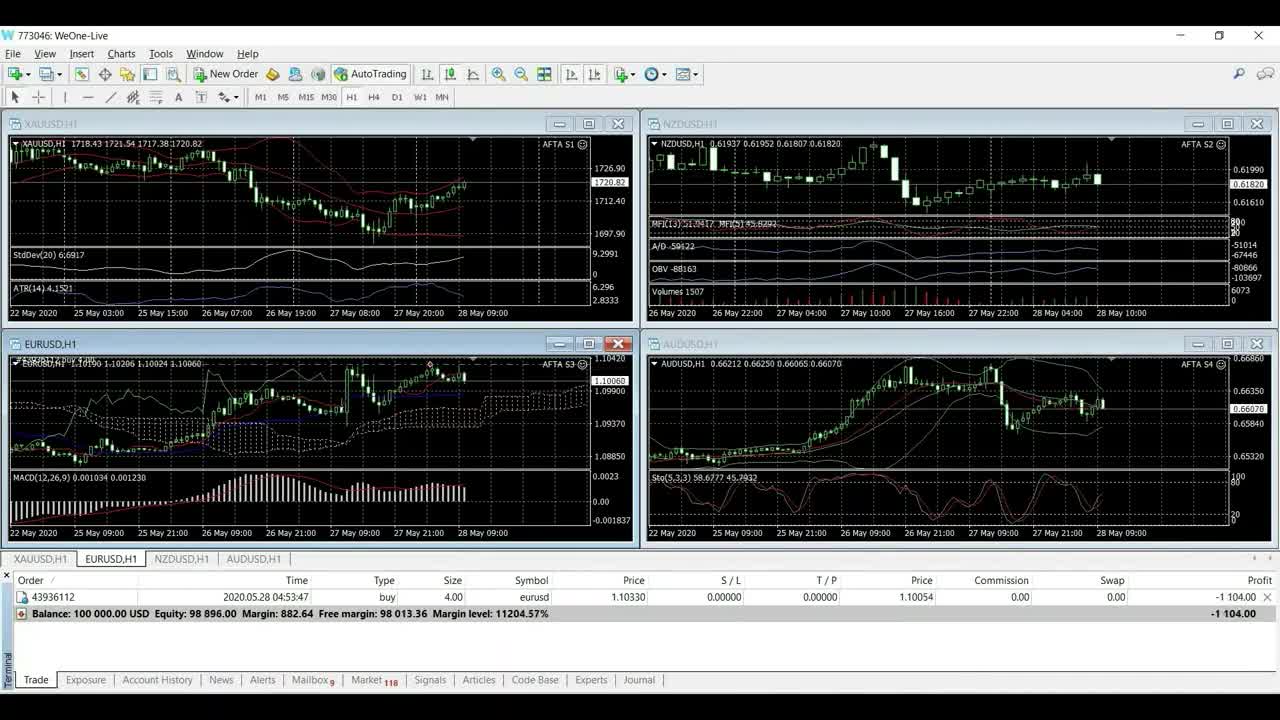Toggle Chart Shift

coord(594,74)
